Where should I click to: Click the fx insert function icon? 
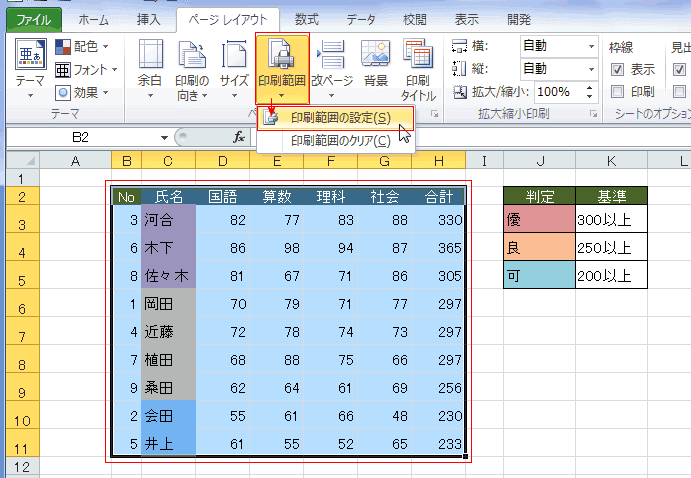point(239,137)
